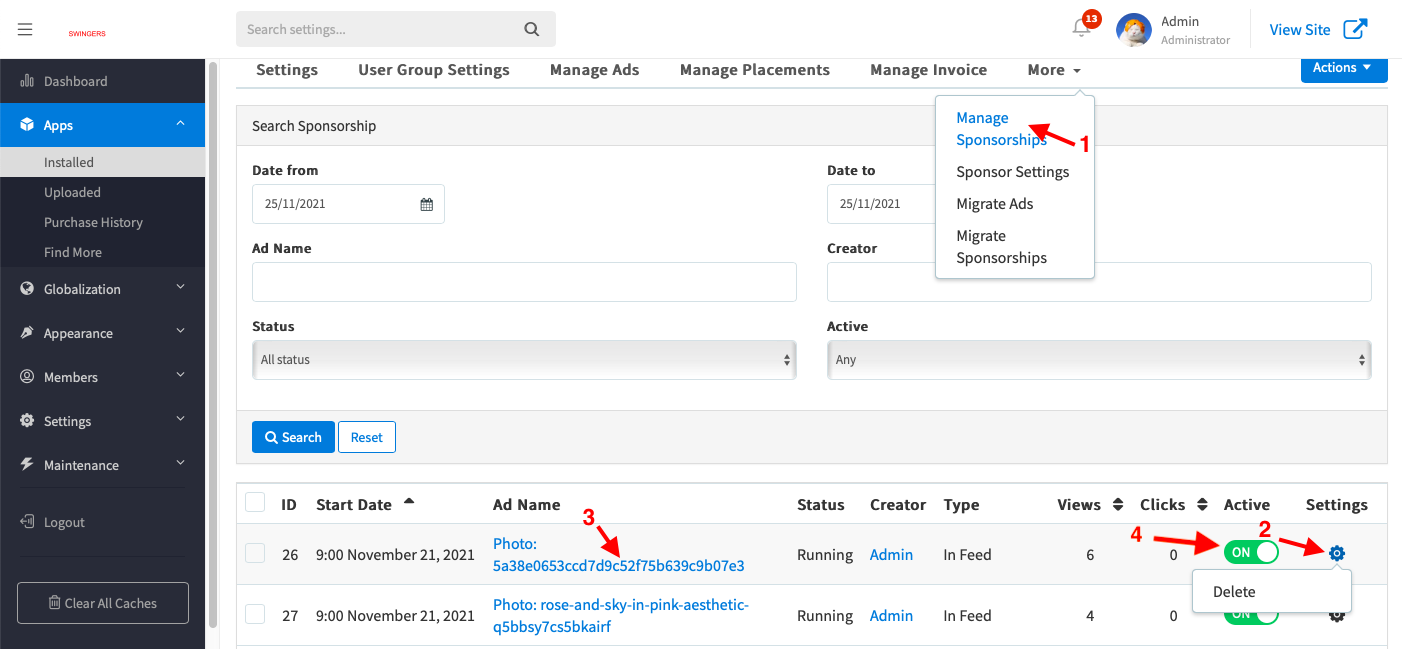Click the Admin user avatar
This screenshot has width=1402, height=649.
pyautogui.click(x=1134, y=30)
